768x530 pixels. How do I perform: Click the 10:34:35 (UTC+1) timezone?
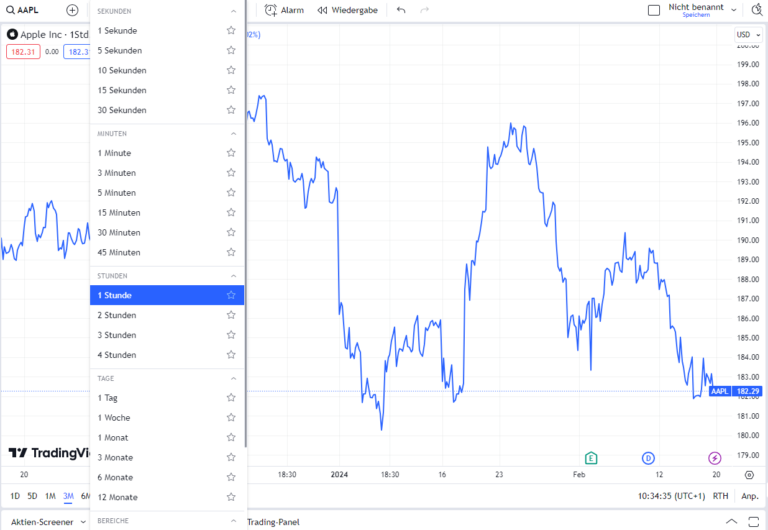point(671,496)
